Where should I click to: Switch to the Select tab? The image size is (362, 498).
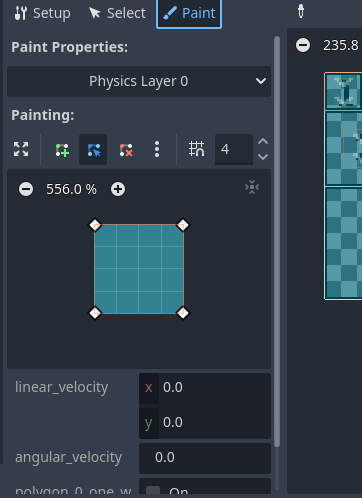[117, 13]
